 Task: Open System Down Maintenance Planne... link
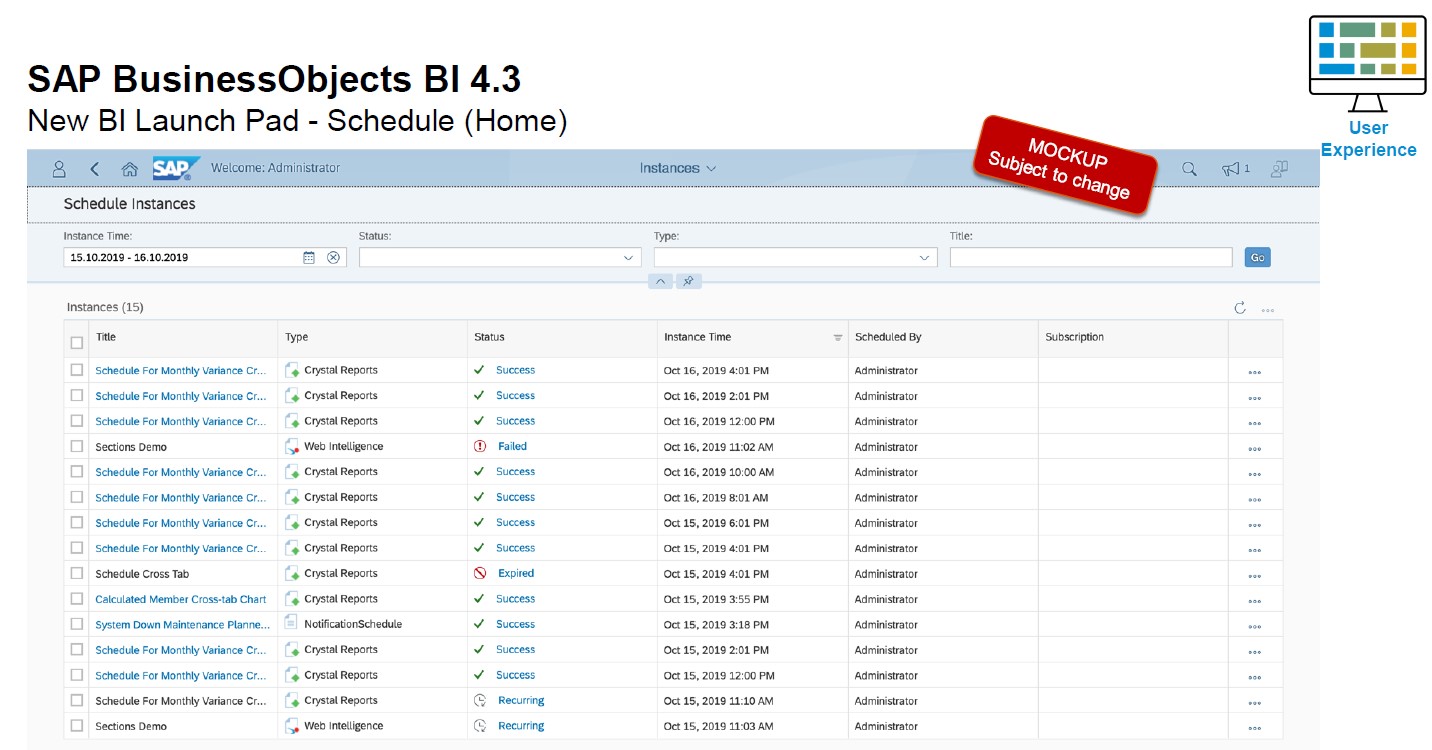click(182, 625)
